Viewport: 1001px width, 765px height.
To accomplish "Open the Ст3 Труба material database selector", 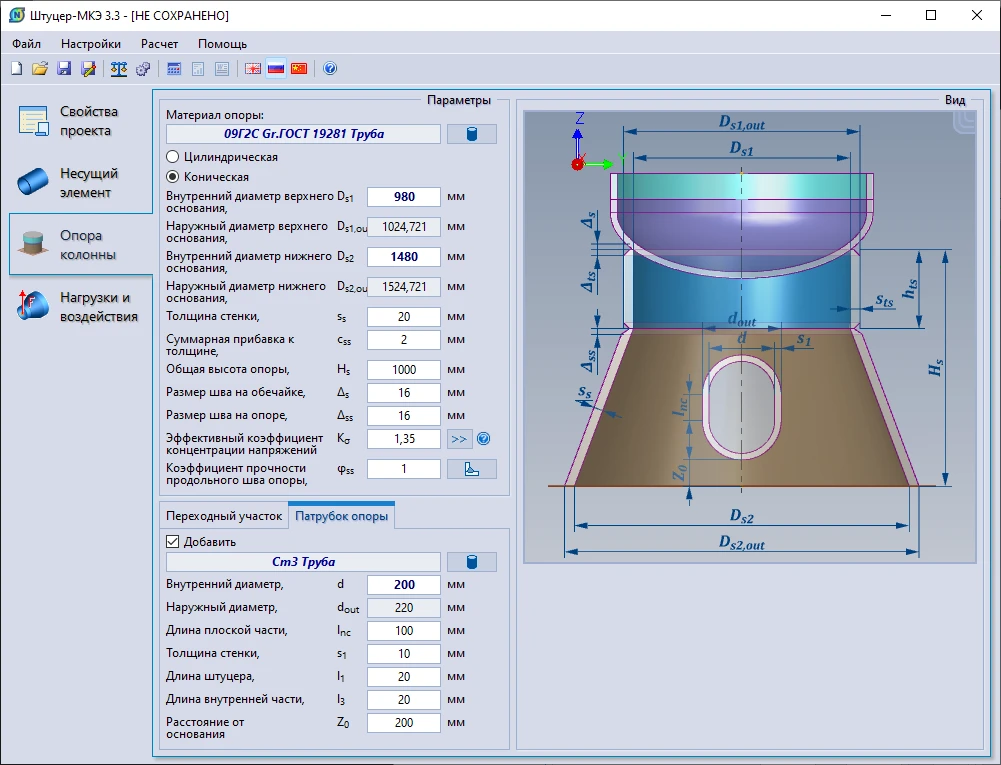I will coord(471,562).
